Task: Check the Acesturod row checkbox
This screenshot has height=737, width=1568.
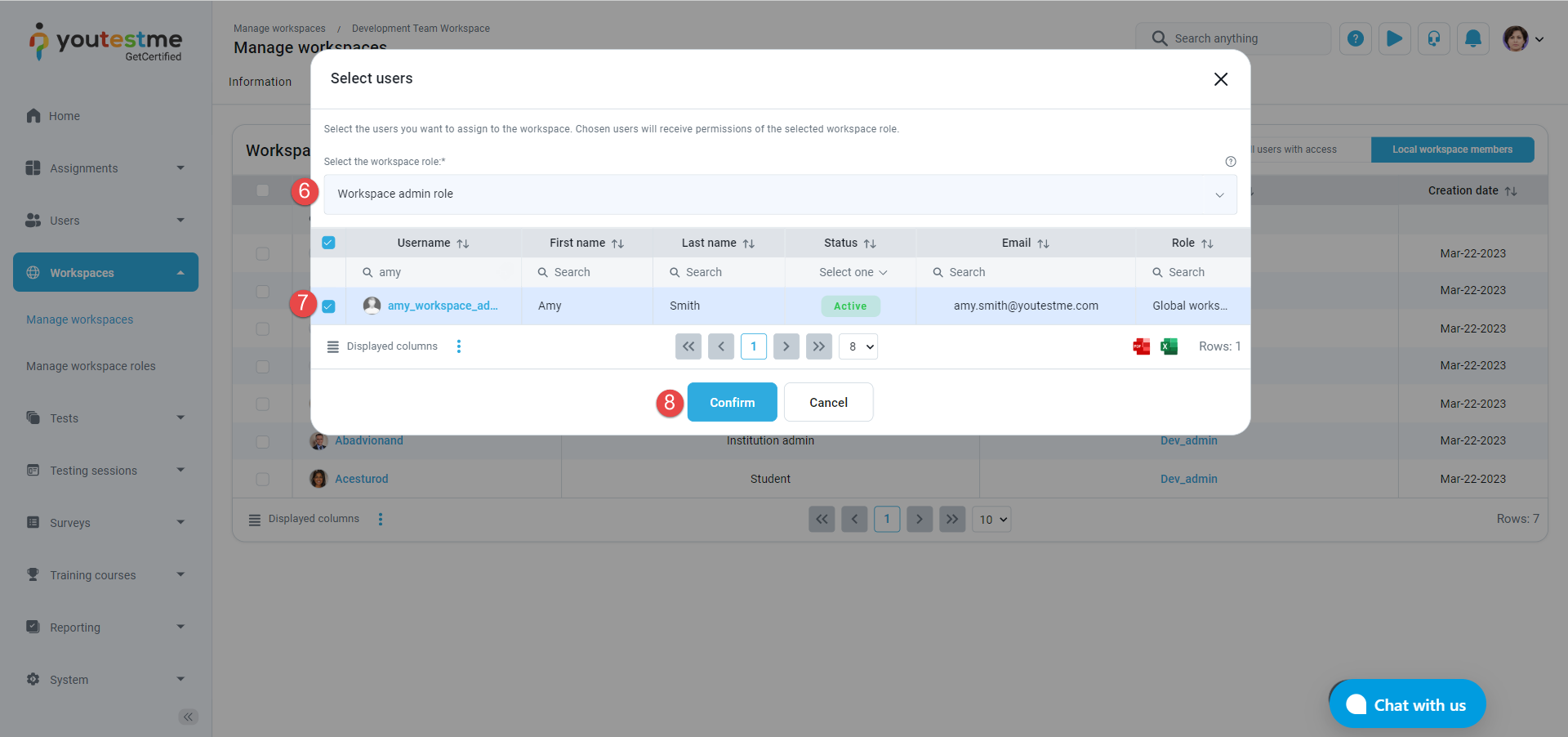Action: [x=262, y=479]
